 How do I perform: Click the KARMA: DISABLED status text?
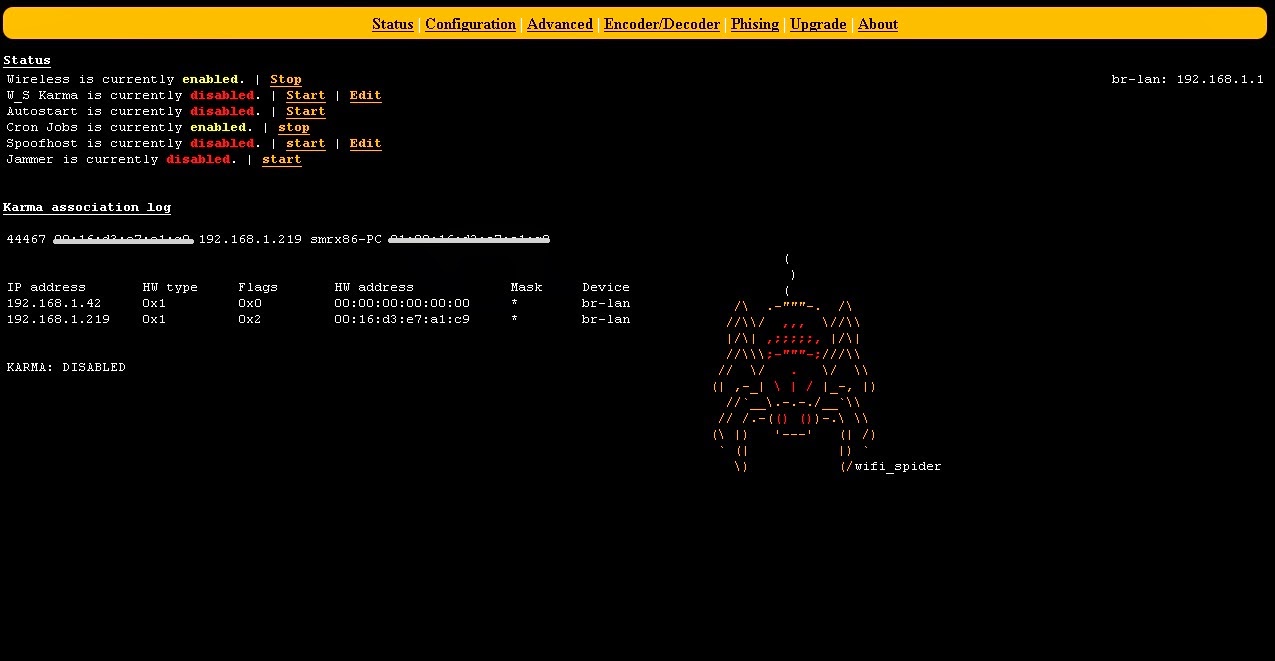(x=65, y=367)
